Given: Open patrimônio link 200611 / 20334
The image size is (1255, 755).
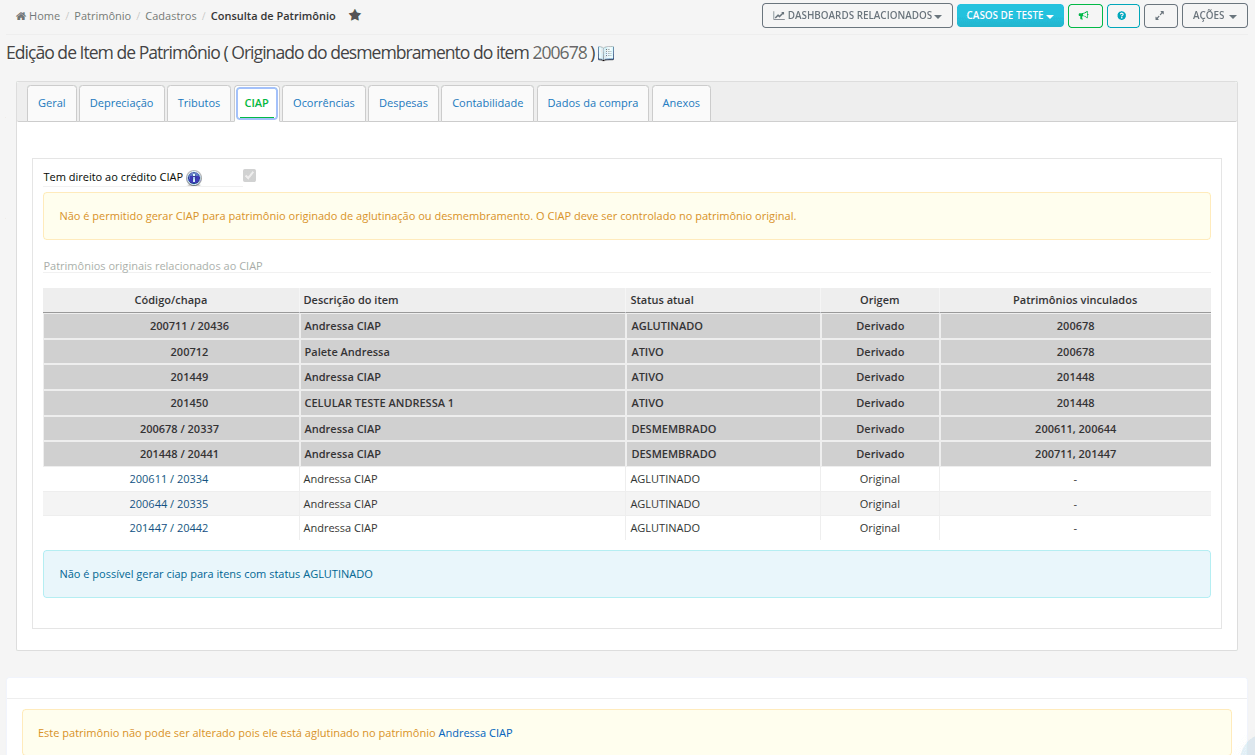Looking at the screenshot, I should tap(169, 479).
